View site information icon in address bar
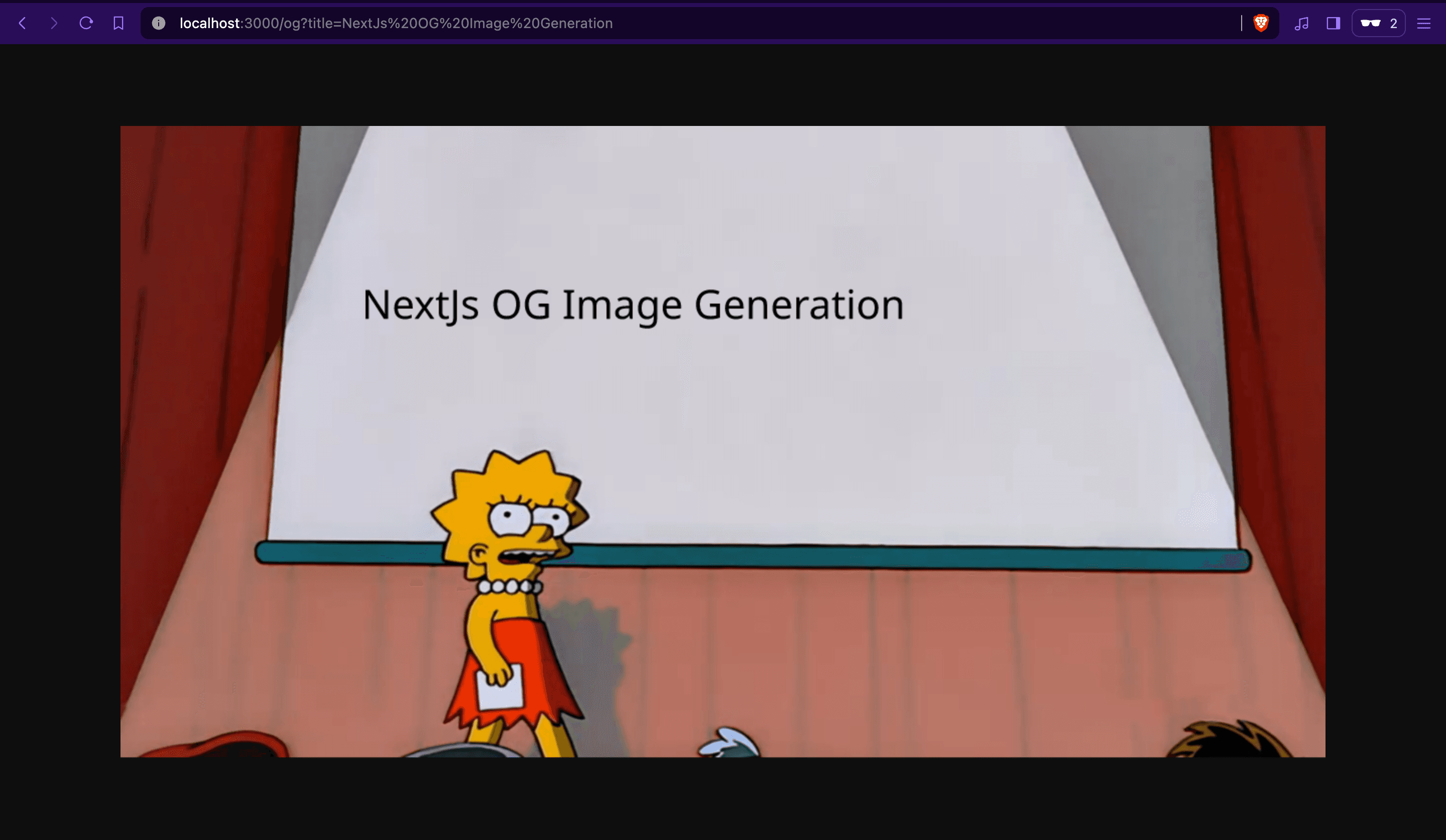Screen dimensions: 1446x840 coord(158,24)
